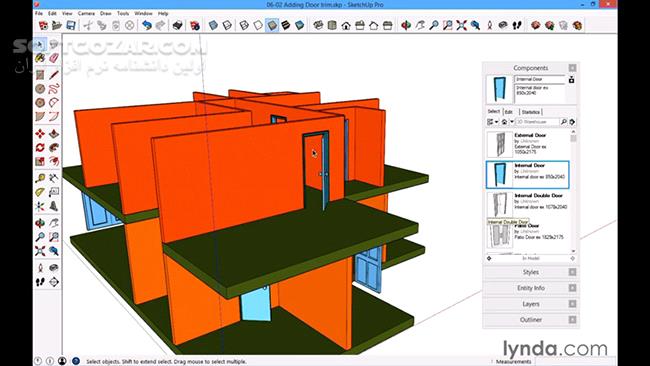Expand the Outliner panel
The height and width of the screenshot is (366, 650).
tap(531, 320)
